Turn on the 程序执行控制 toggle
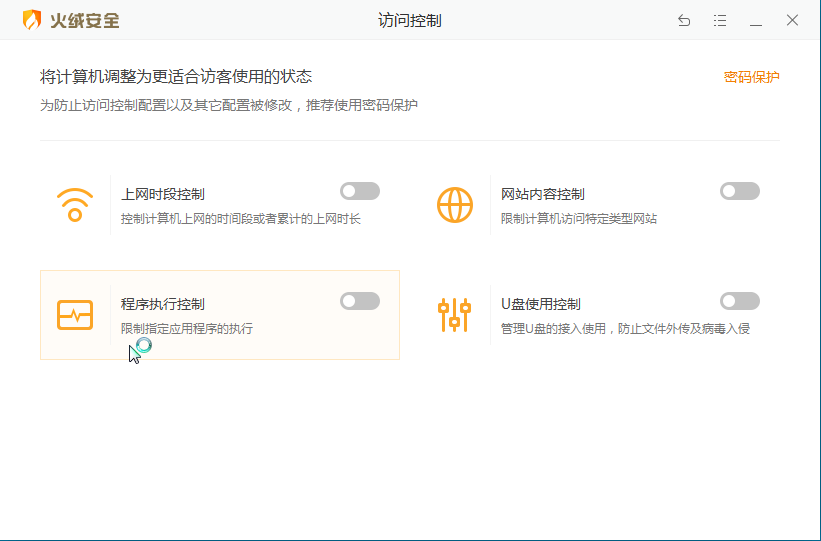821x541 pixels. pyautogui.click(x=359, y=301)
